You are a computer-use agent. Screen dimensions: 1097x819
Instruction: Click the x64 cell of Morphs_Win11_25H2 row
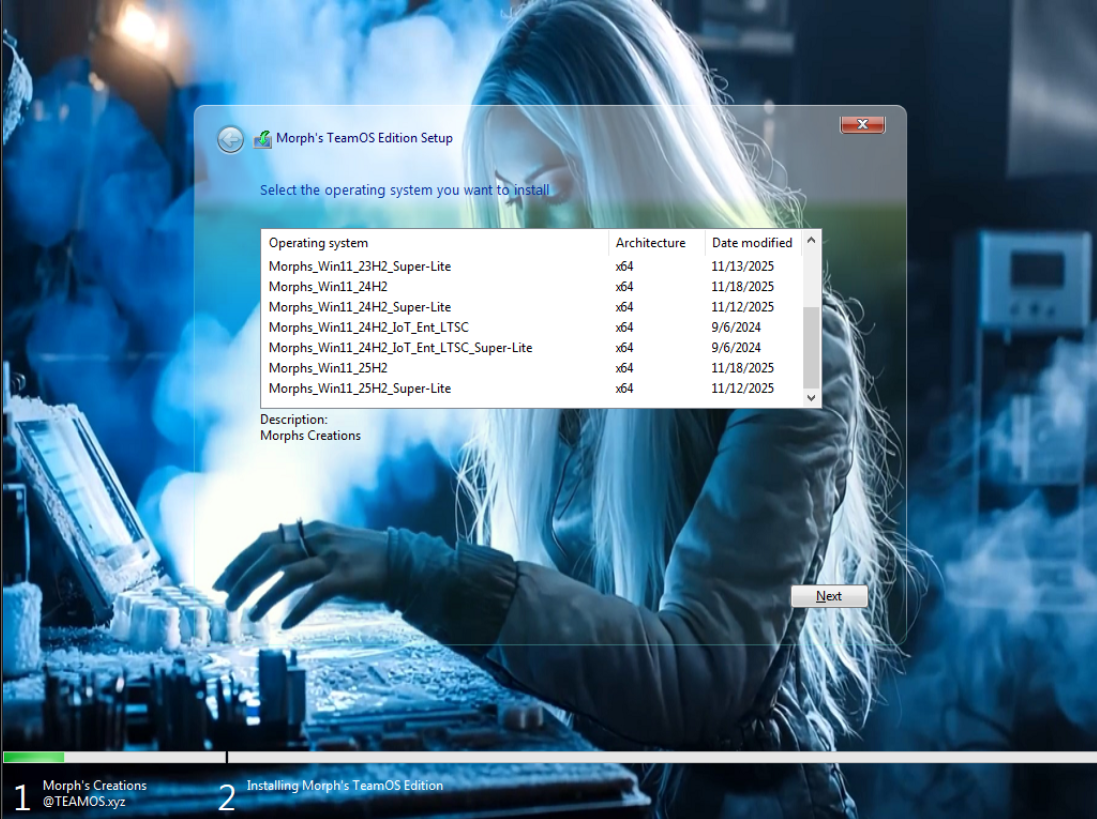(x=624, y=368)
